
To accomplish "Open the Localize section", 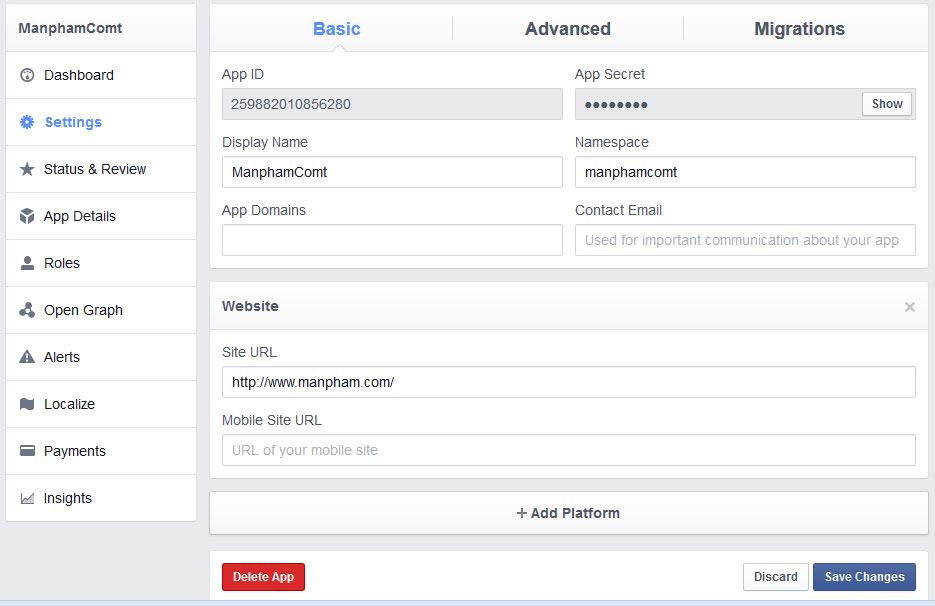I will (x=101, y=404).
